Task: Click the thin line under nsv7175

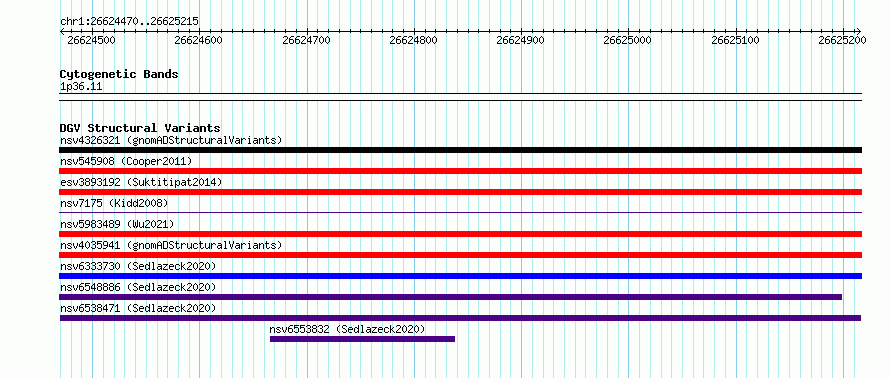Action: pos(460,212)
